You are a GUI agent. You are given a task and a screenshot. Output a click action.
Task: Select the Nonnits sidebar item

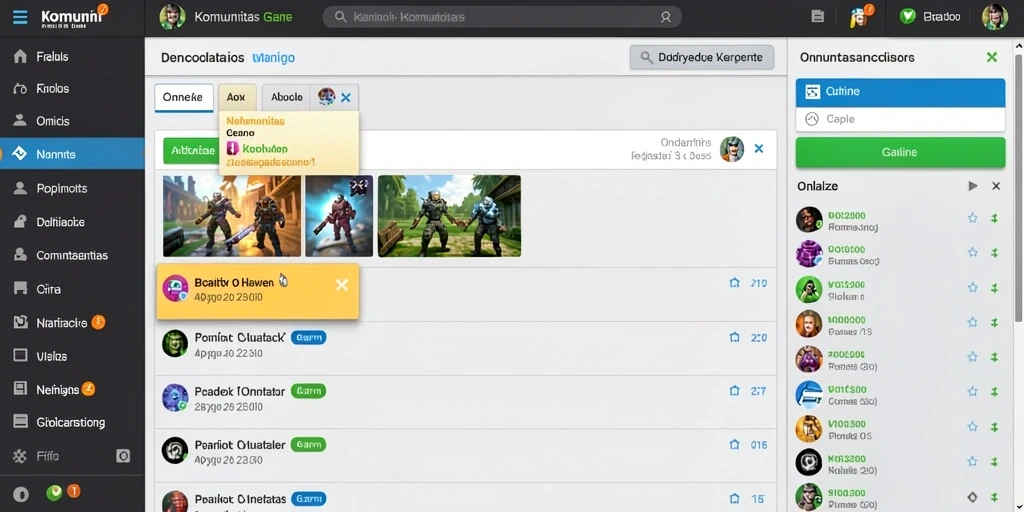[x=72, y=154]
